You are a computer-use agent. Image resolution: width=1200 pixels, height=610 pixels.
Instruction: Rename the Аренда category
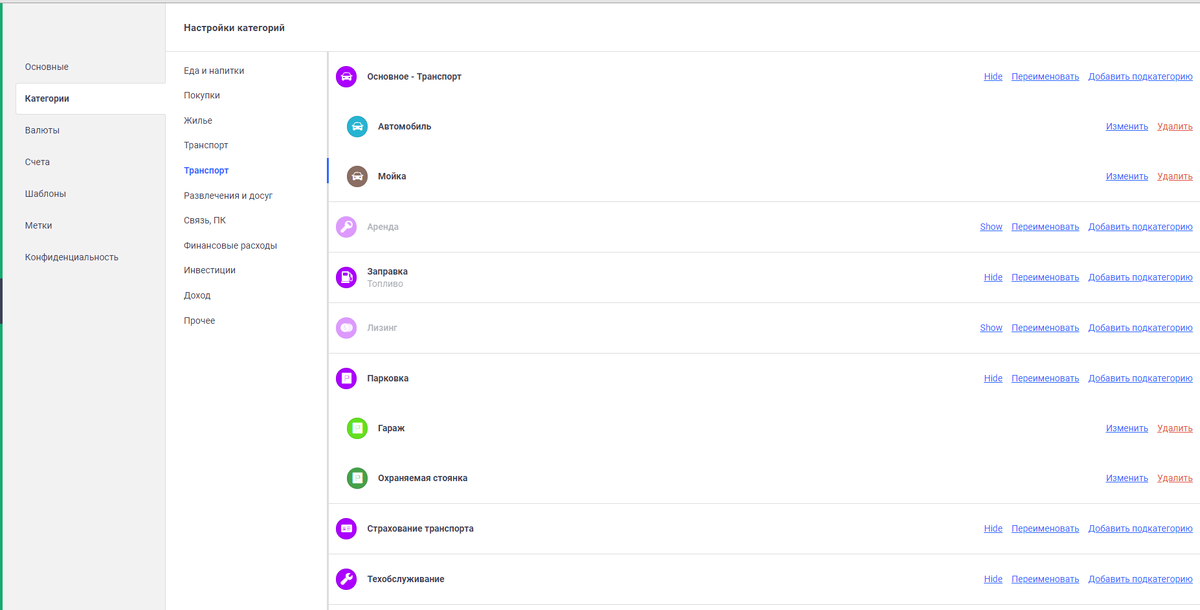tap(1045, 227)
